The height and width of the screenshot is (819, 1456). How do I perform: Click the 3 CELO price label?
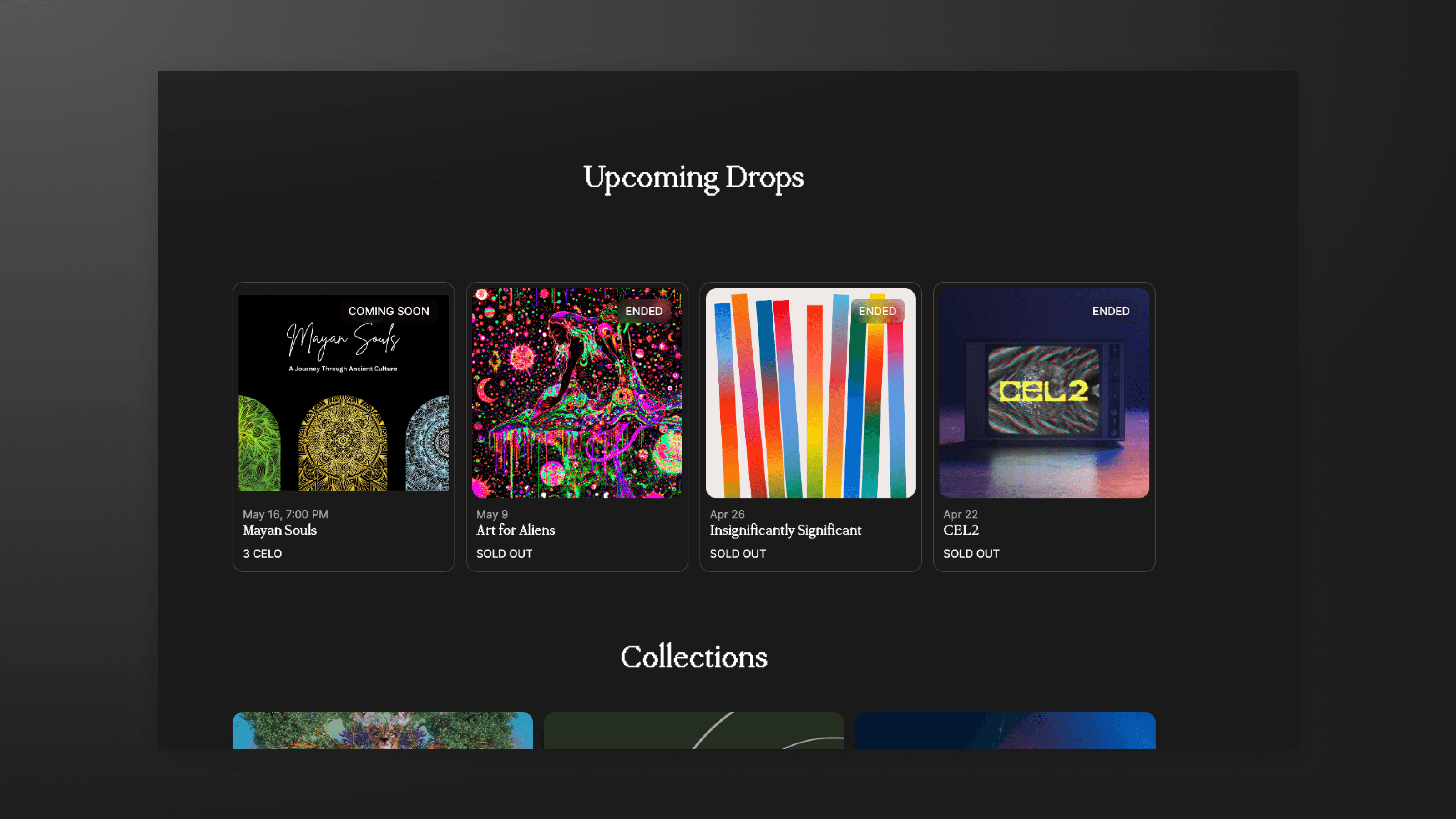click(x=262, y=554)
